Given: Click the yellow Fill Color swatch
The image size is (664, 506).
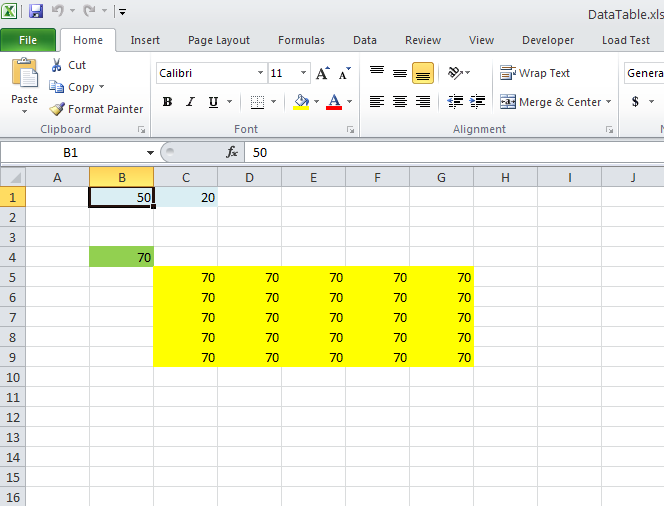Looking at the screenshot, I should (301, 102).
